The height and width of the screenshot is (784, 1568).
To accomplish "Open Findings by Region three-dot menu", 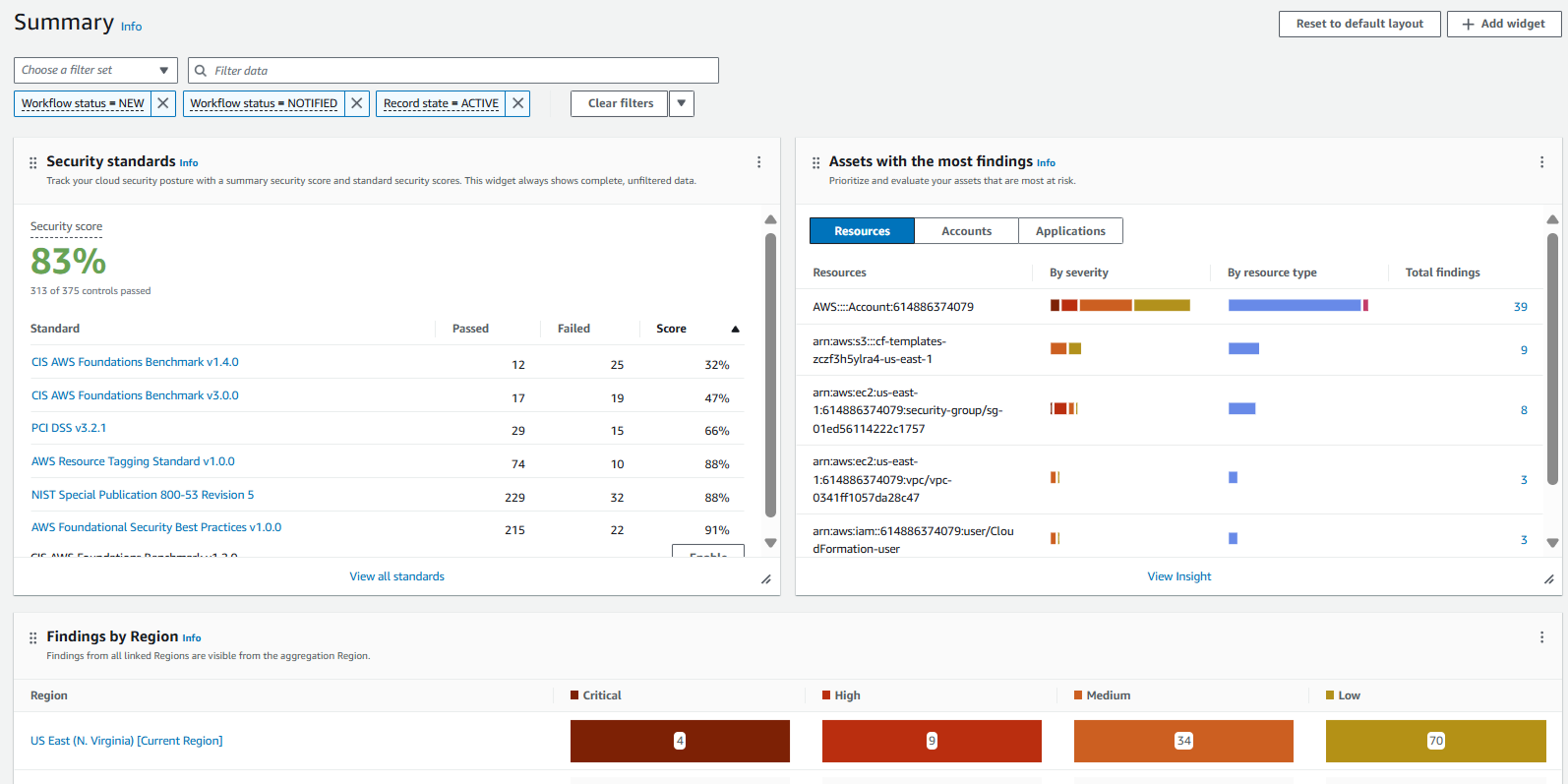I will 1541,637.
